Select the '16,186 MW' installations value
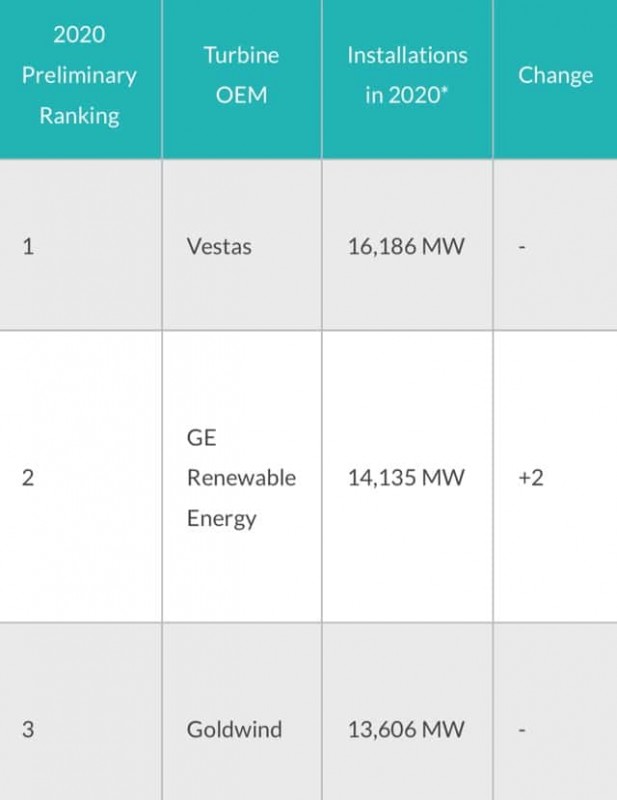 point(406,246)
